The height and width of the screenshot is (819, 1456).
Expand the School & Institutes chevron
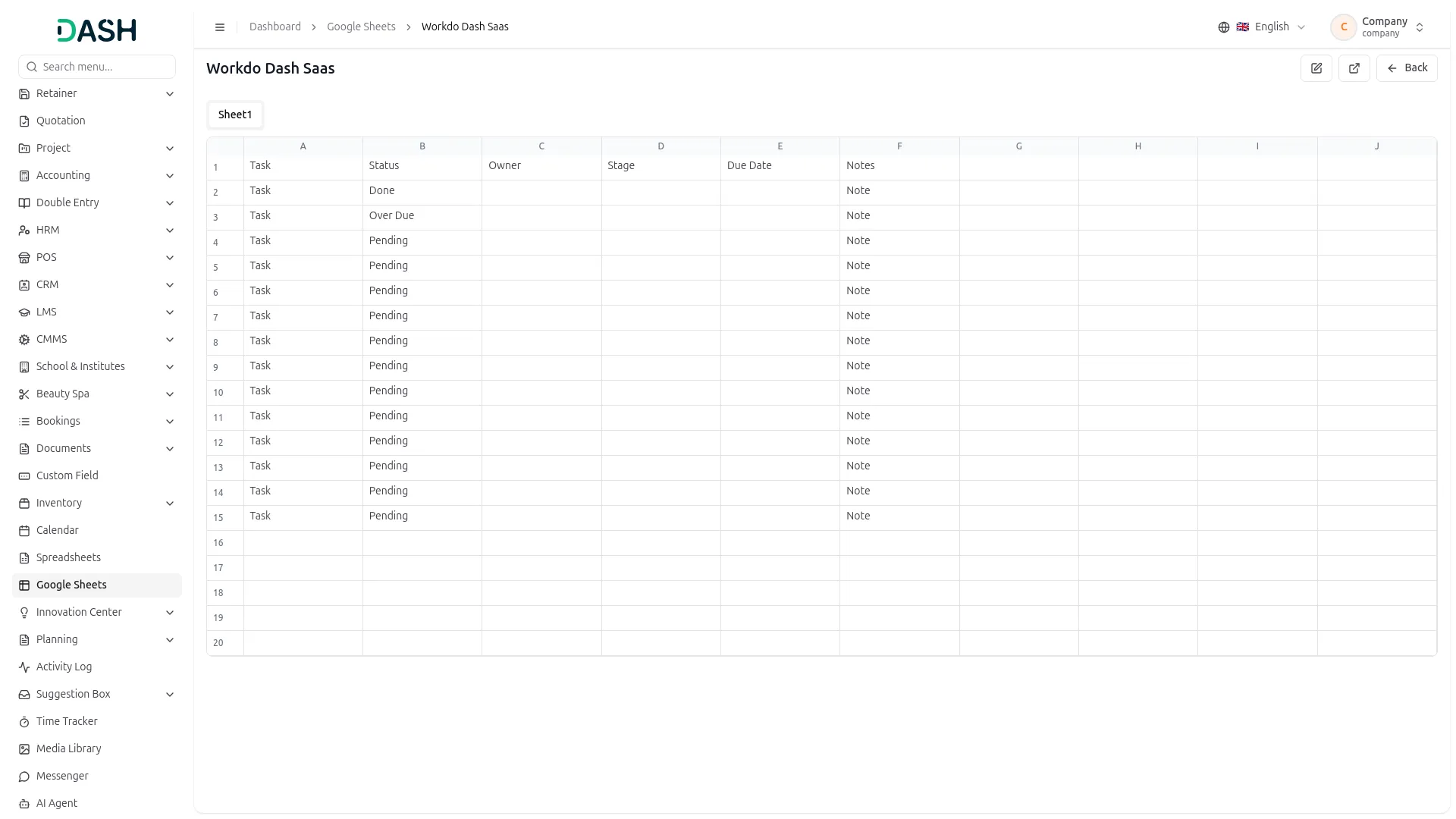(170, 367)
